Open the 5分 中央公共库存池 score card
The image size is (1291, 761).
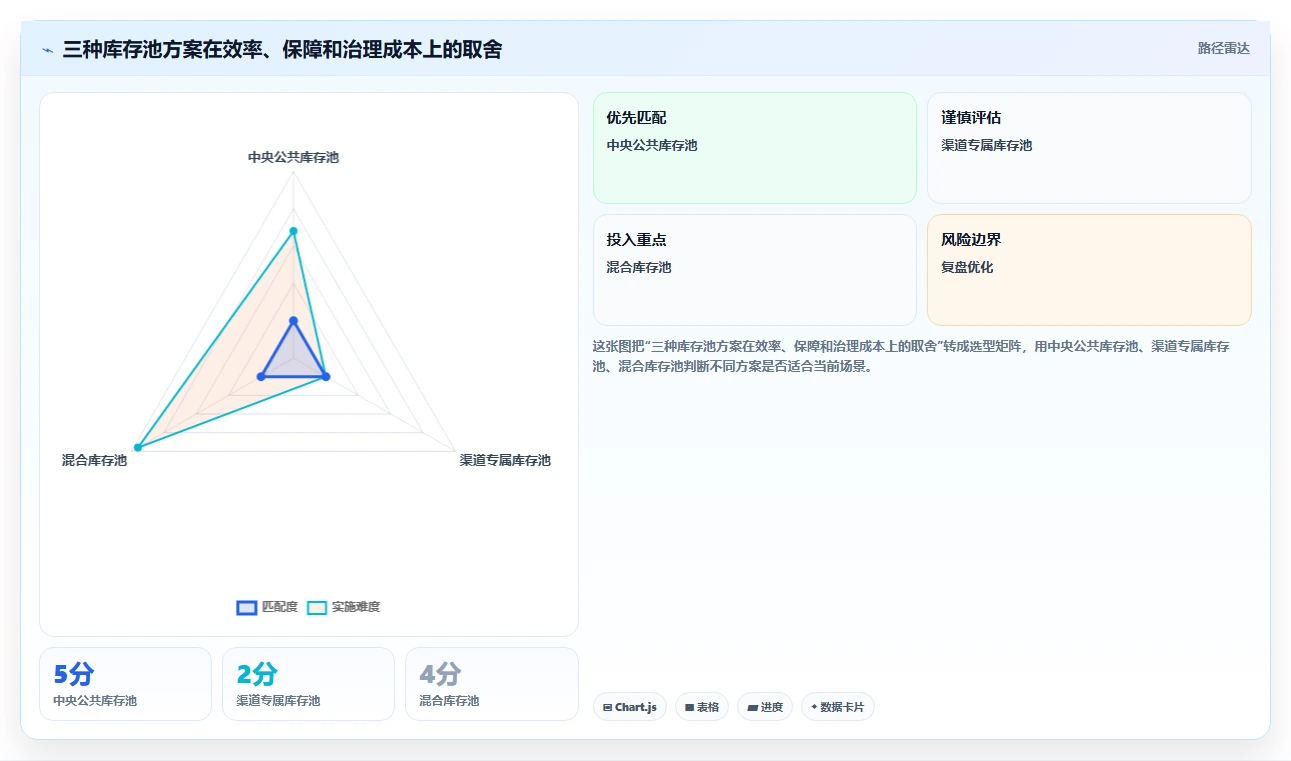pos(125,684)
